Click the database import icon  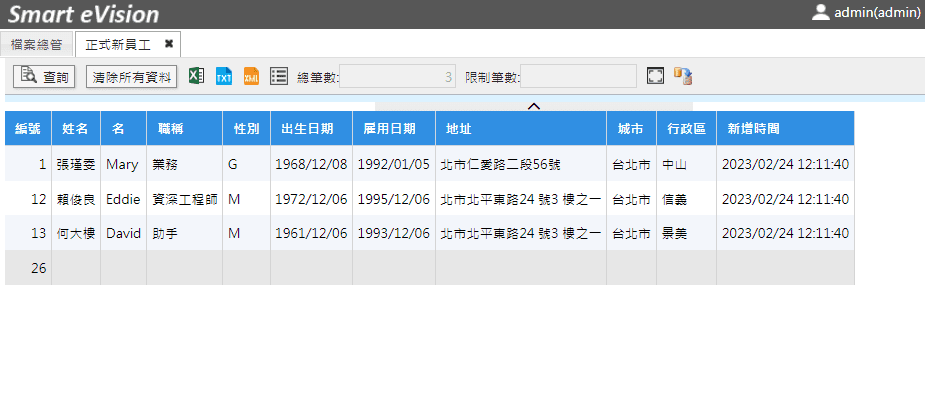[x=683, y=76]
